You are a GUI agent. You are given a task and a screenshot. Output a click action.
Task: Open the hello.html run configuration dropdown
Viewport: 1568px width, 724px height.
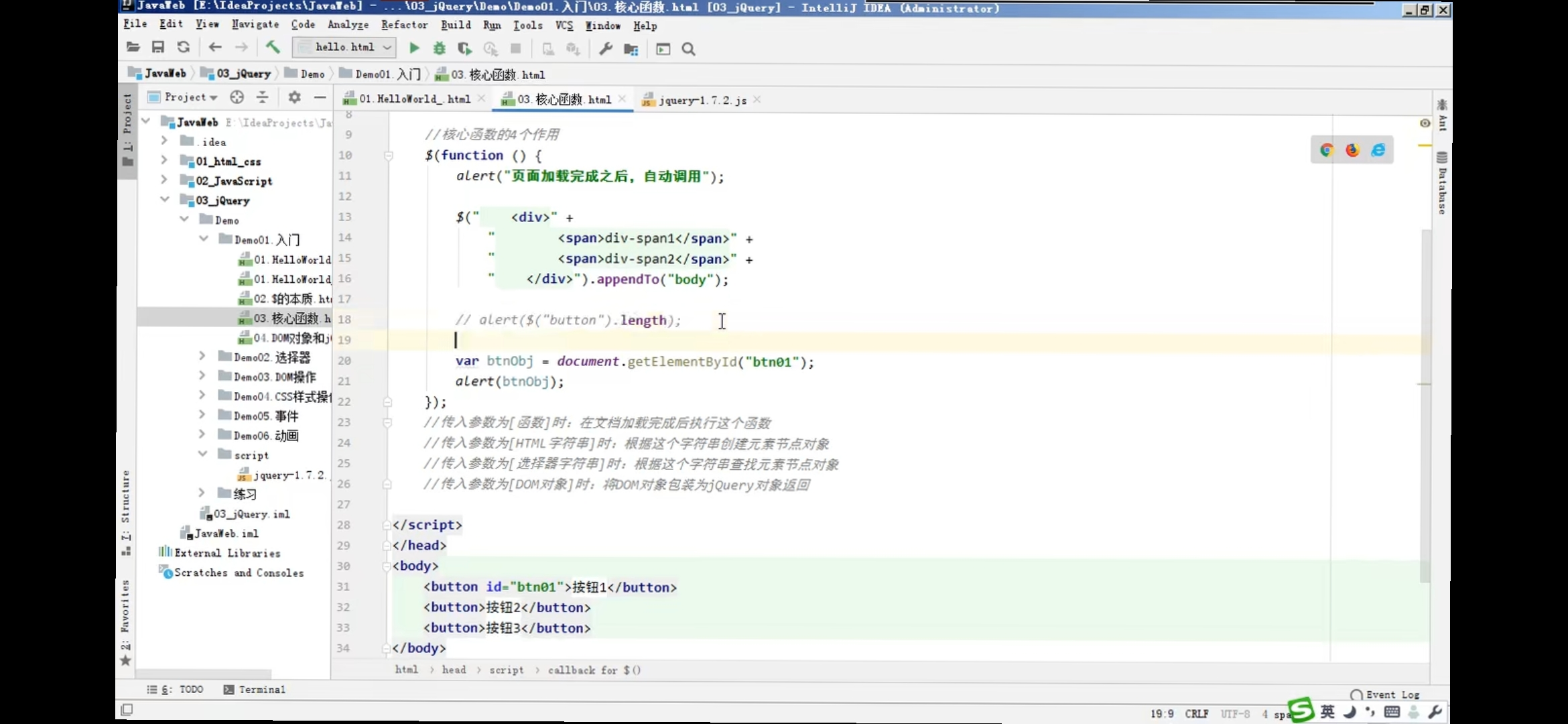pos(344,47)
